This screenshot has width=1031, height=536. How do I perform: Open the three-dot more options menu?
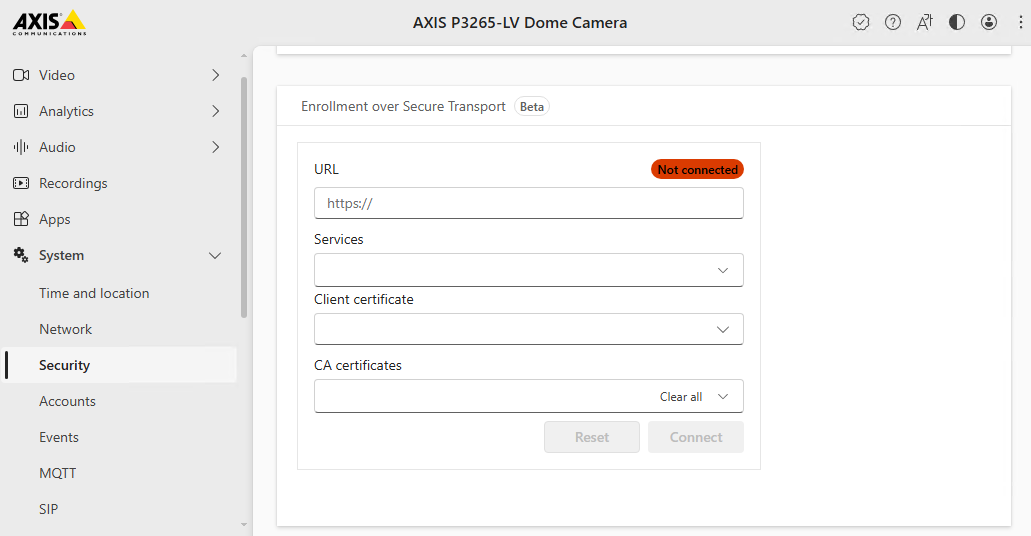[1019, 22]
